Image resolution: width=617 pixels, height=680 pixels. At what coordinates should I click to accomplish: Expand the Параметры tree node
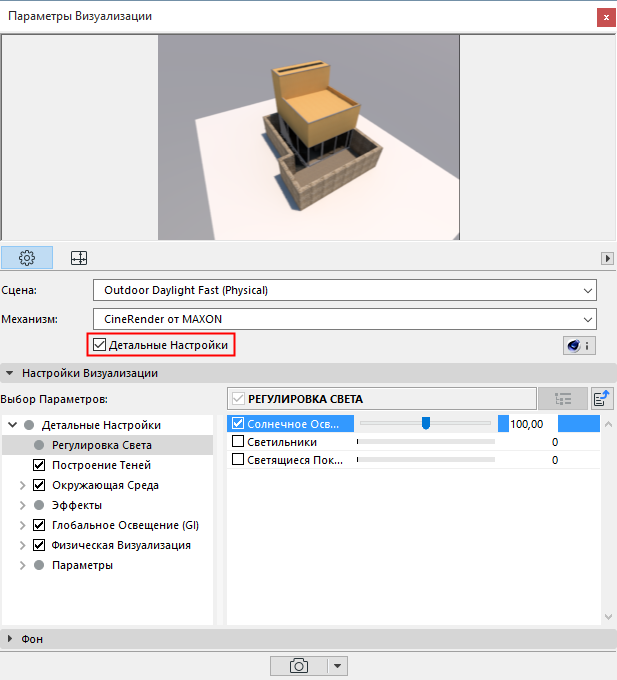[23, 566]
